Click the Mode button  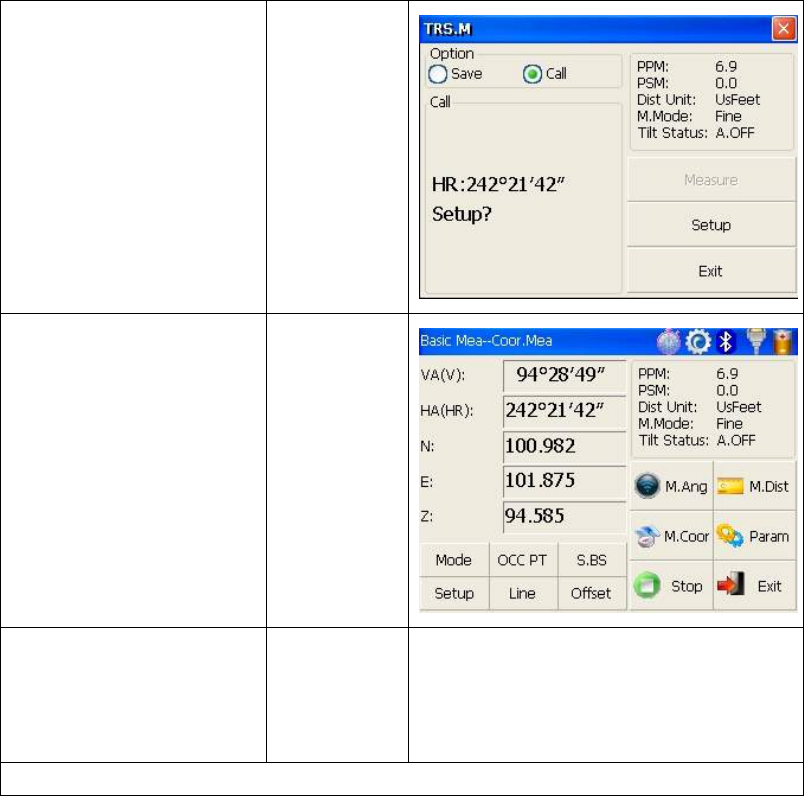[x=454, y=560]
